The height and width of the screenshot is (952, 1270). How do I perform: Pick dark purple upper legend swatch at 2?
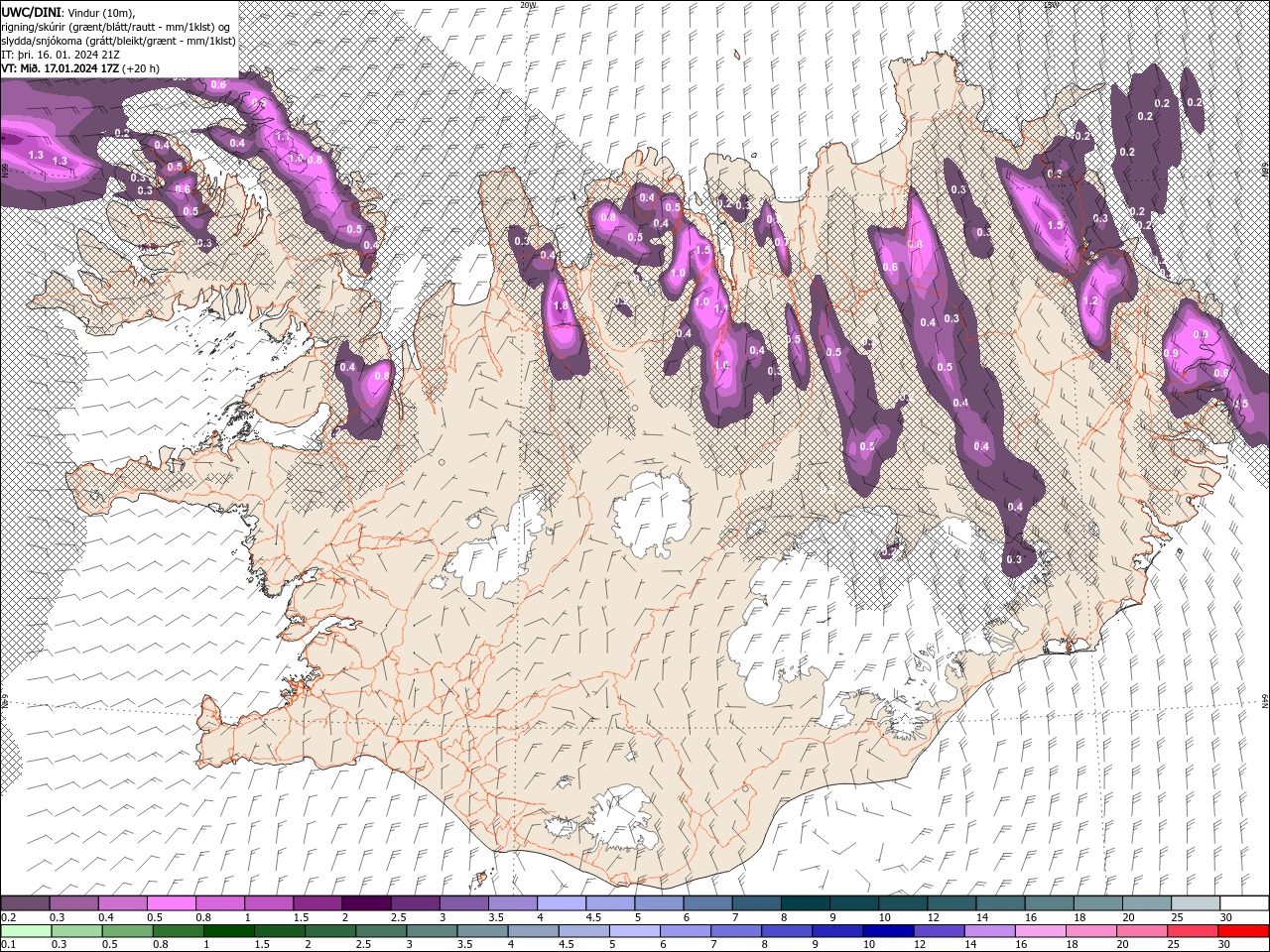tap(365, 903)
